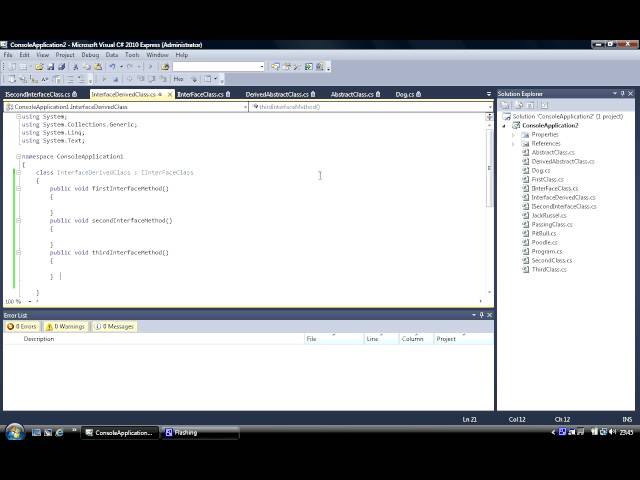Toggle pin on ISecondInterfaceClass.cs tab
The height and width of the screenshot is (480, 640).
click(x=74, y=94)
